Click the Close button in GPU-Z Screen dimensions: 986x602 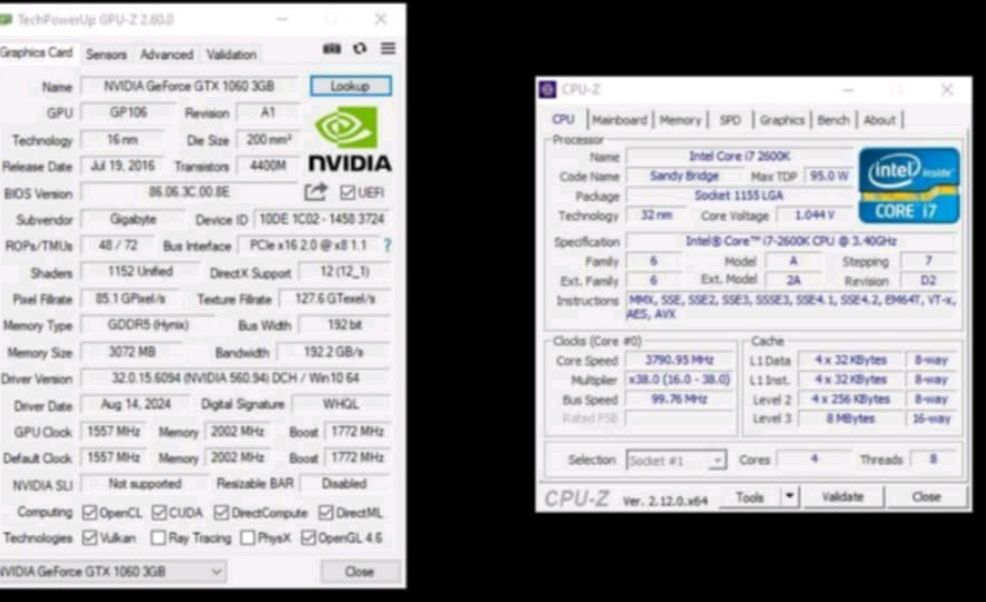(x=359, y=571)
